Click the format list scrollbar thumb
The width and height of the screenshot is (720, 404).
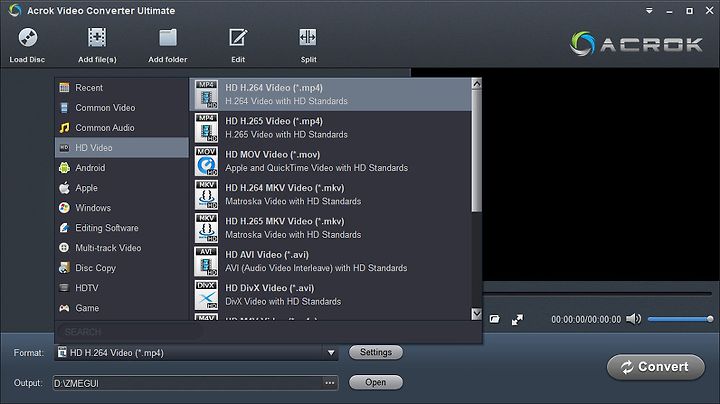477,151
